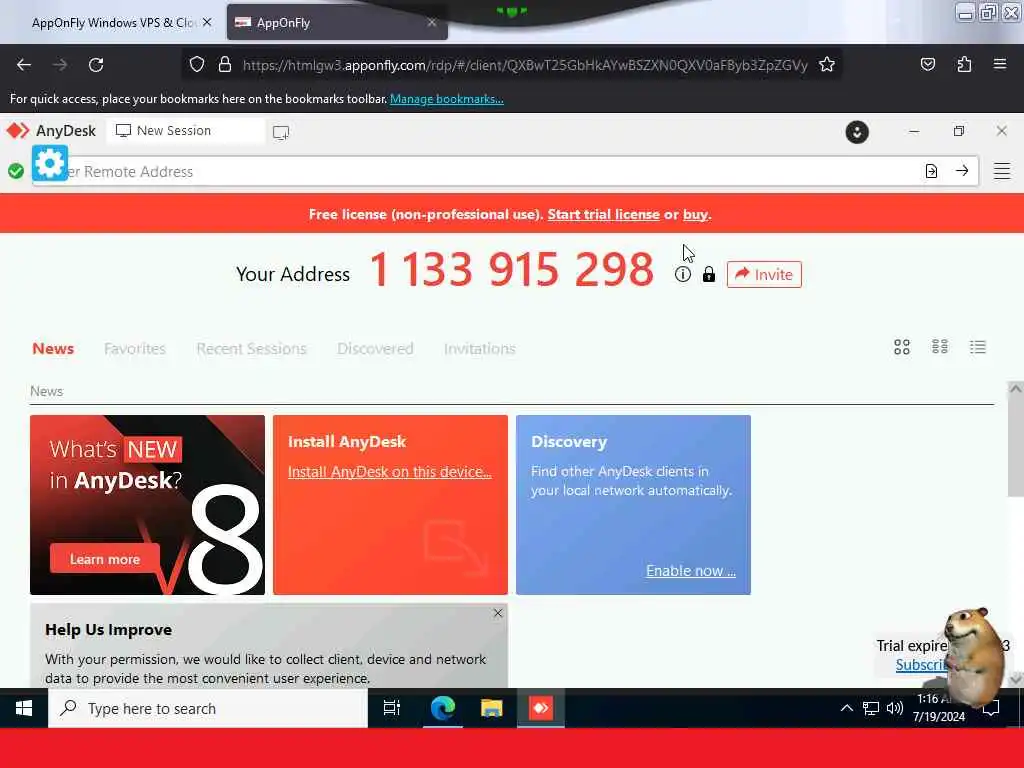Image resolution: width=1024 pixels, height=768 pixels.
Task: Click the taskbar search box
Action: [x=208, y=709]
